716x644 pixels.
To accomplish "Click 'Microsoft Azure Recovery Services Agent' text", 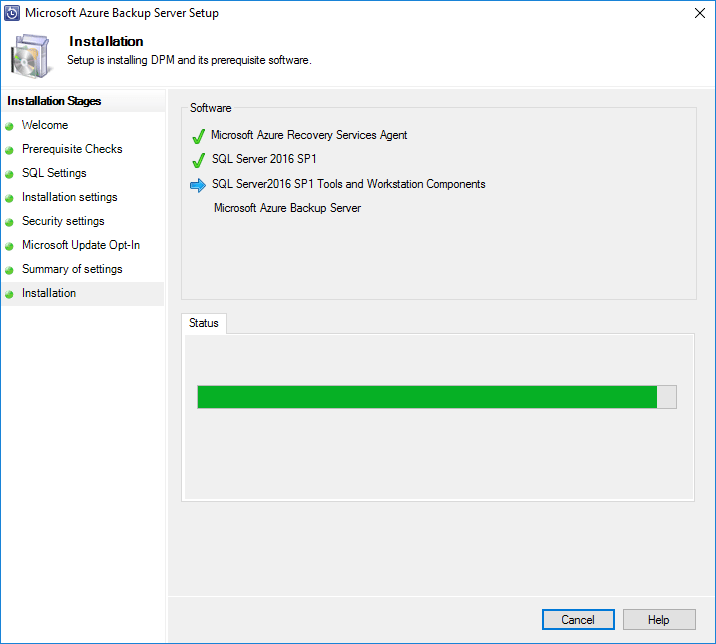I will [x=309, y=135].
